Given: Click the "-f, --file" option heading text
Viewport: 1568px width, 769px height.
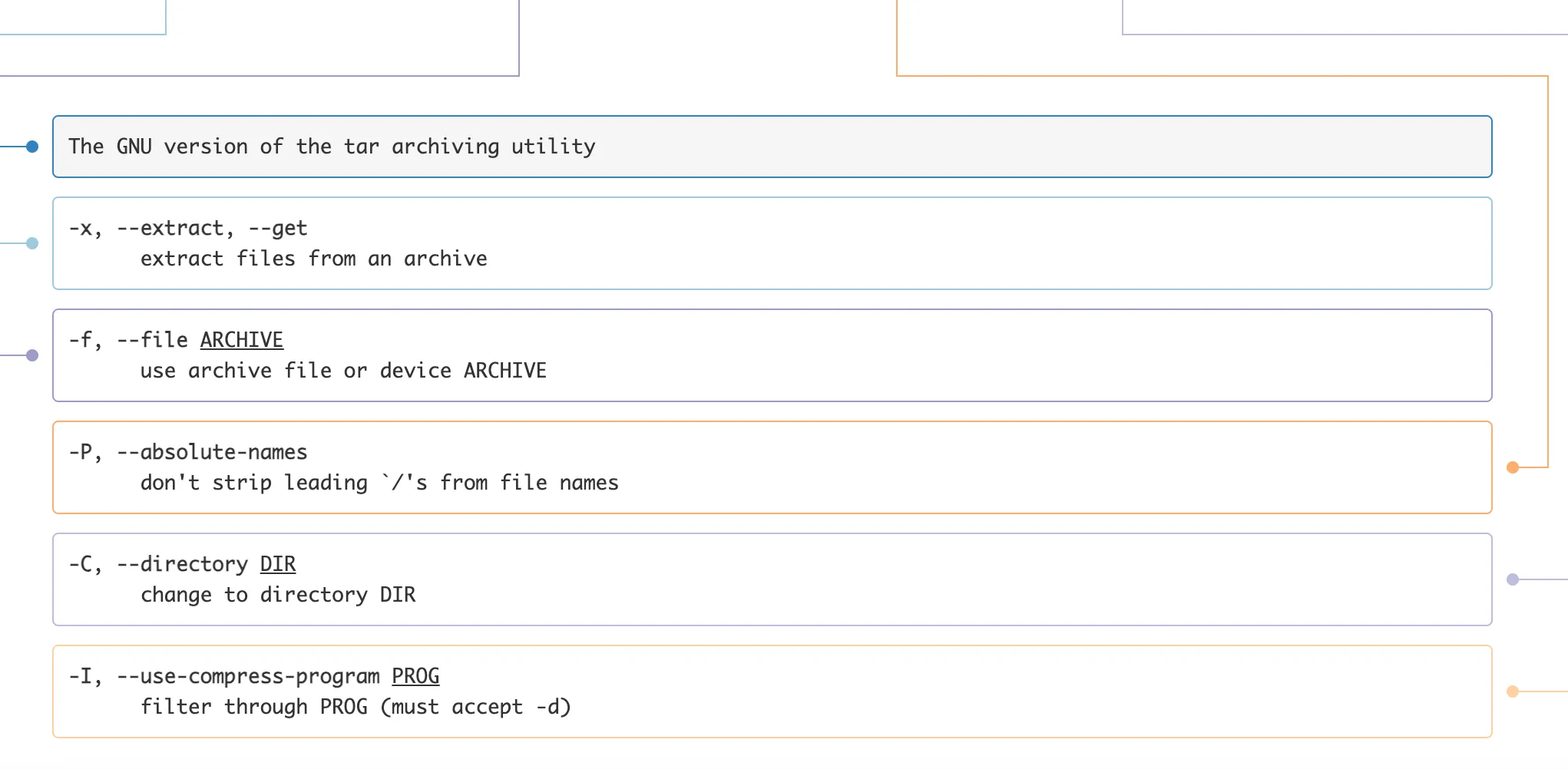Looking at the screenshot, I should pos(127,340).
